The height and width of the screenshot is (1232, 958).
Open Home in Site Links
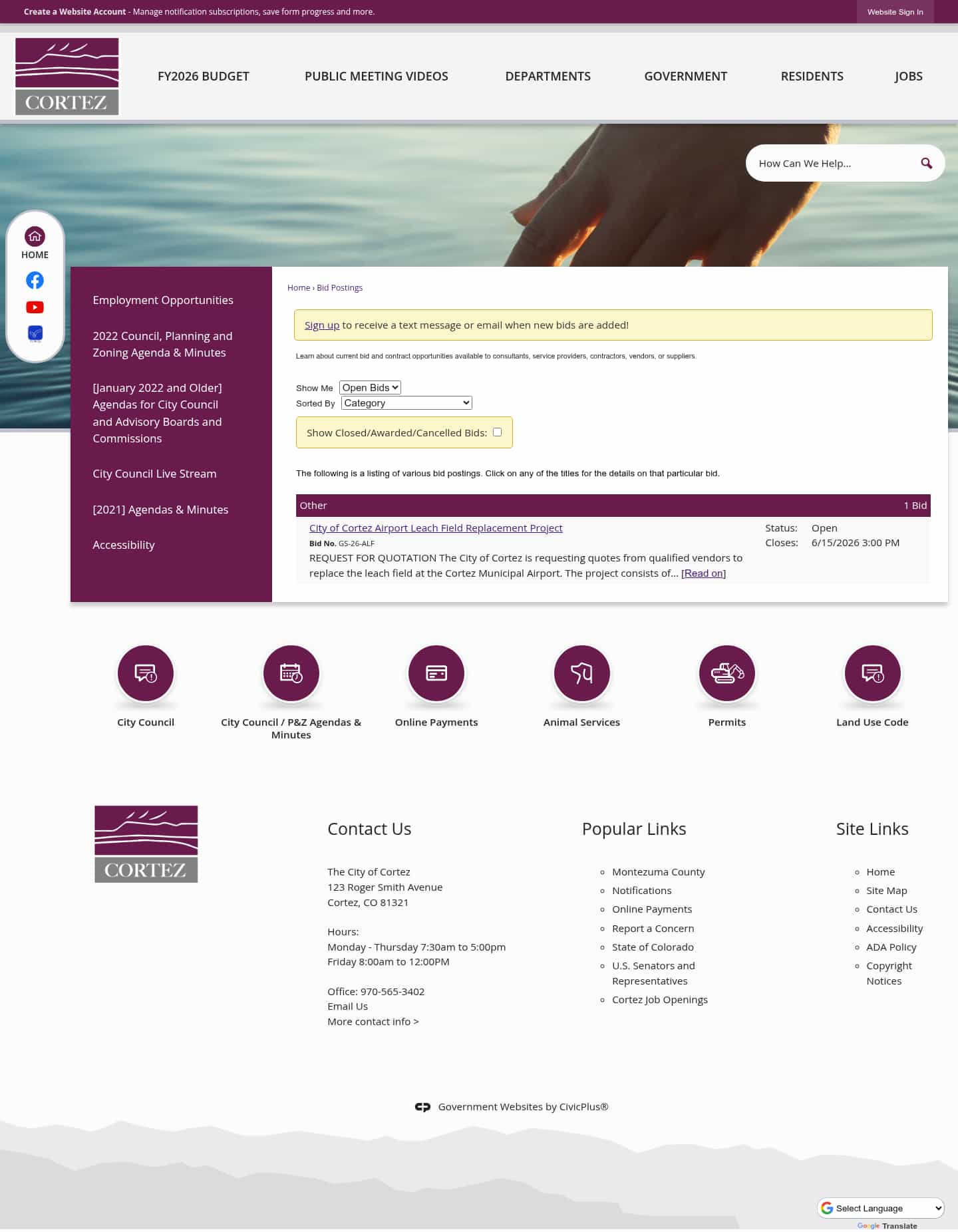881,872
